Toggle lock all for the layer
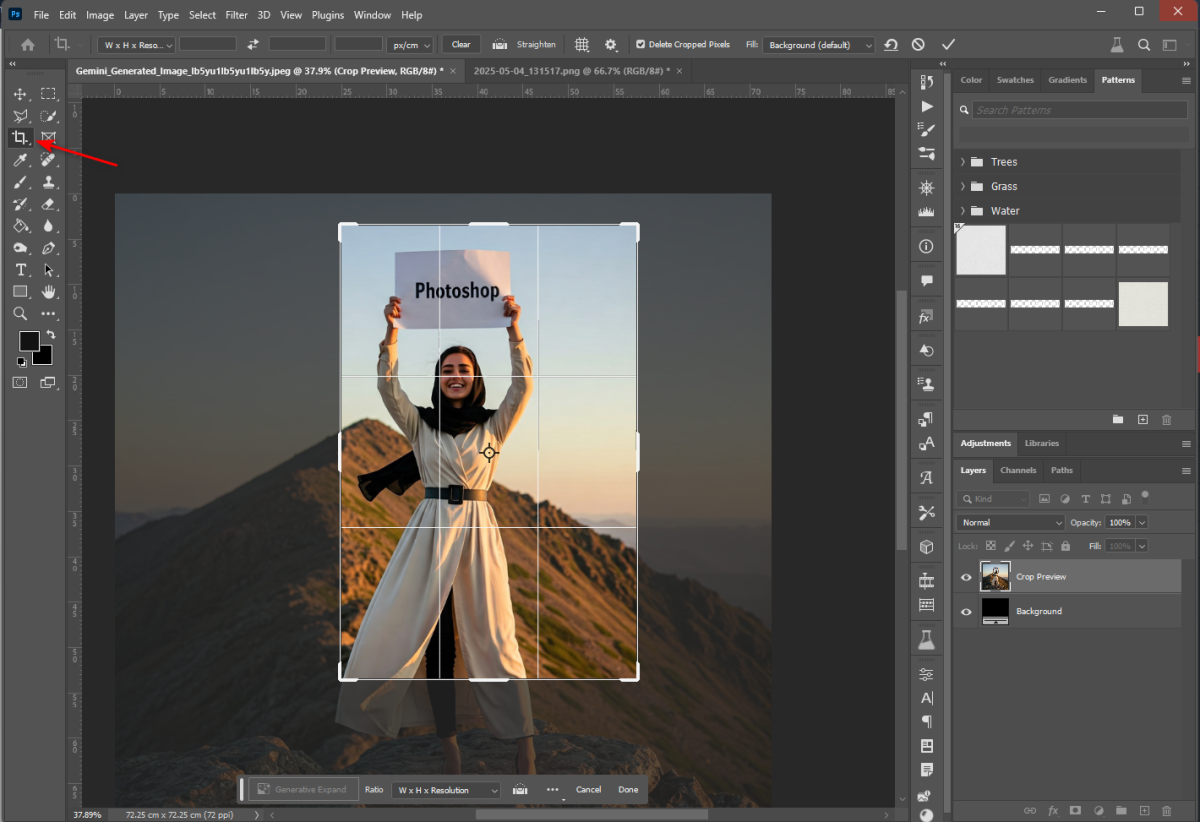 [x=1065, y=546]
